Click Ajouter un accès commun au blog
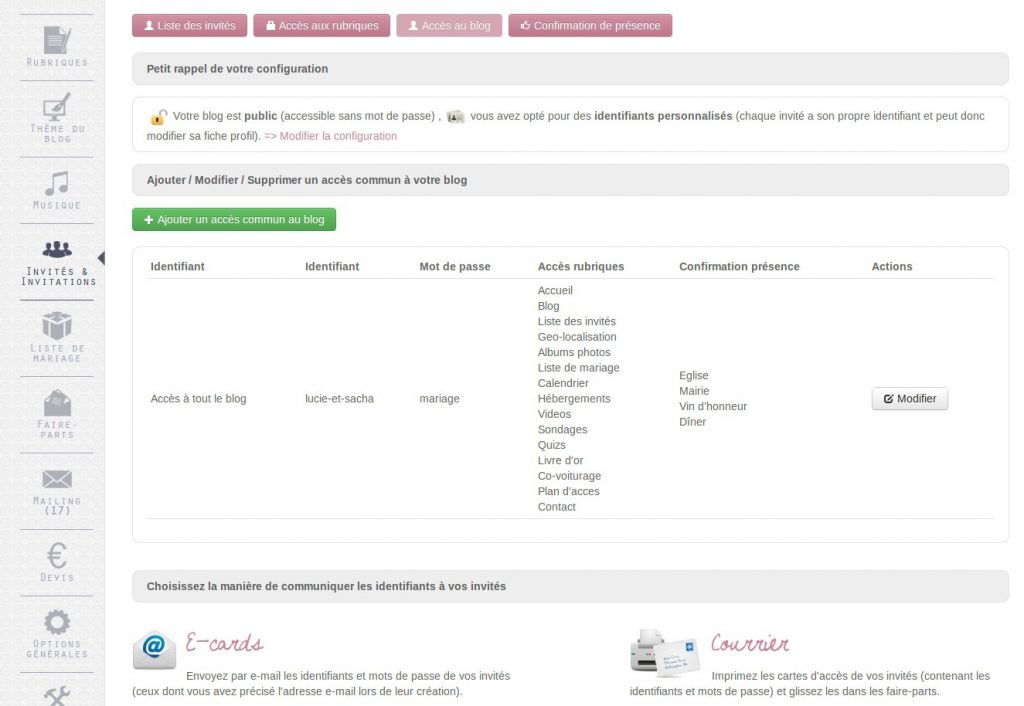 (x=233, y=218)
